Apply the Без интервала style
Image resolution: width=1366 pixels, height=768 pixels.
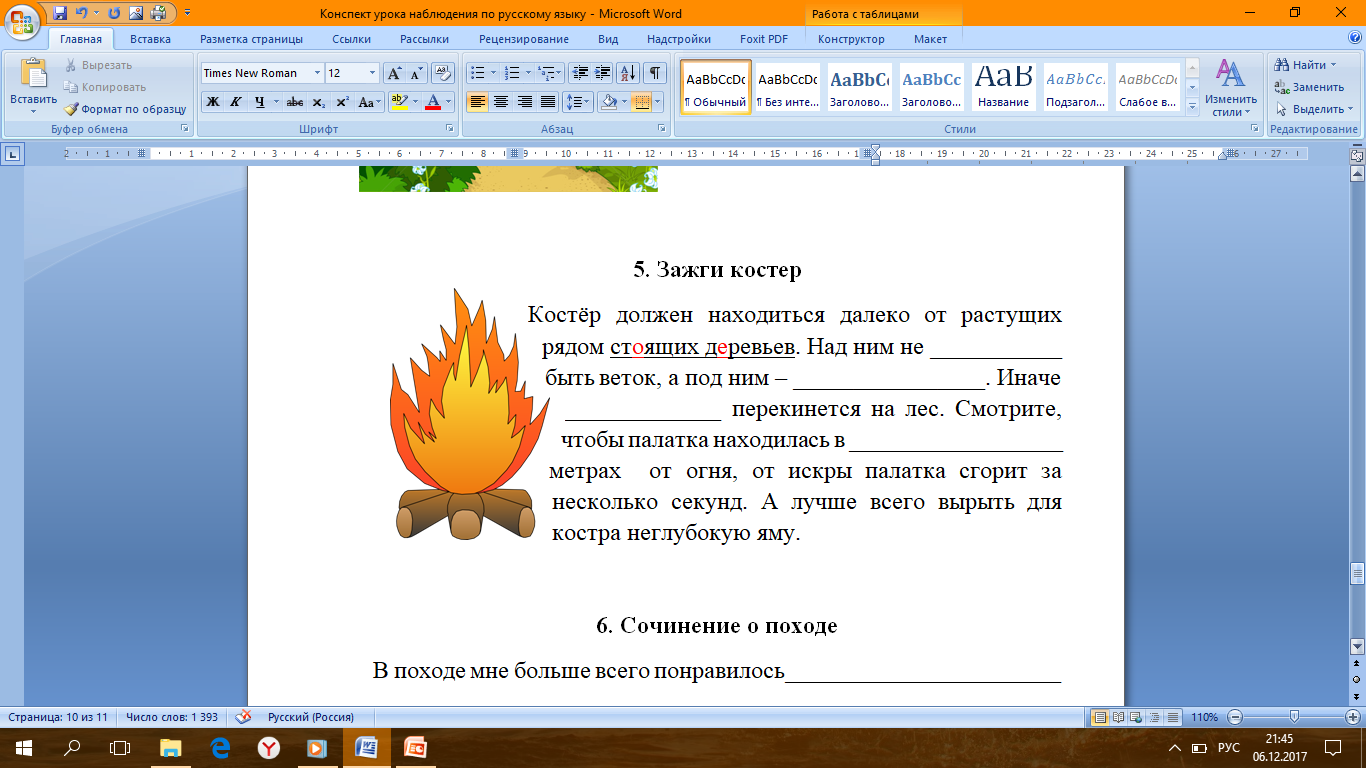pos(787,87)
